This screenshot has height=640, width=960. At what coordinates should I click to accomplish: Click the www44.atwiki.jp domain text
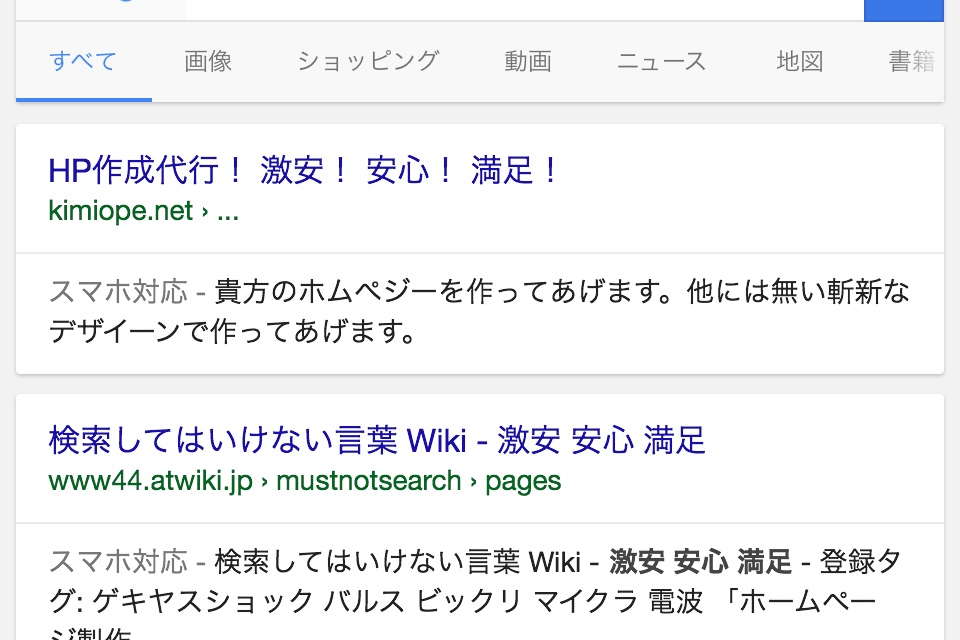(150, 481)
